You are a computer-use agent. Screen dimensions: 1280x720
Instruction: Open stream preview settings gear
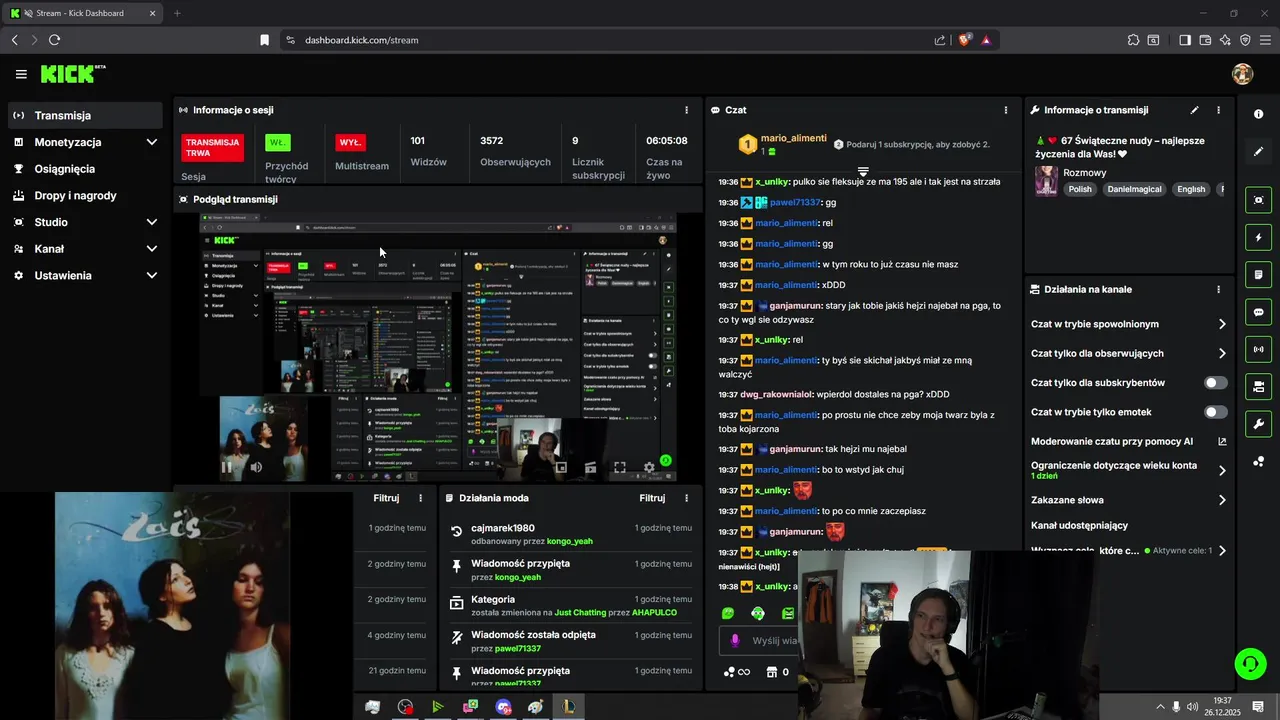pyautogui.click(x=649, y=467)
